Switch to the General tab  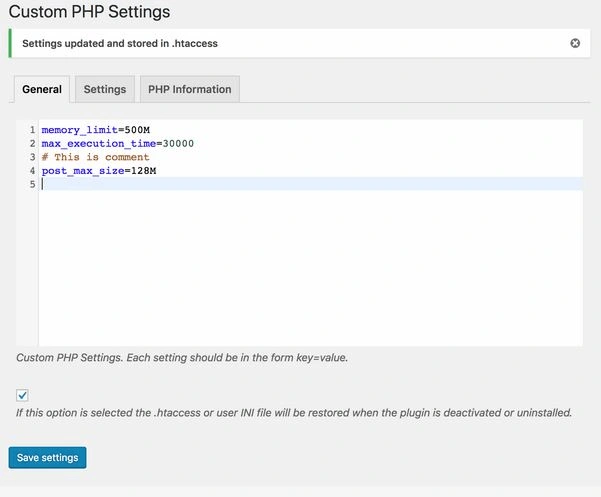42,89
